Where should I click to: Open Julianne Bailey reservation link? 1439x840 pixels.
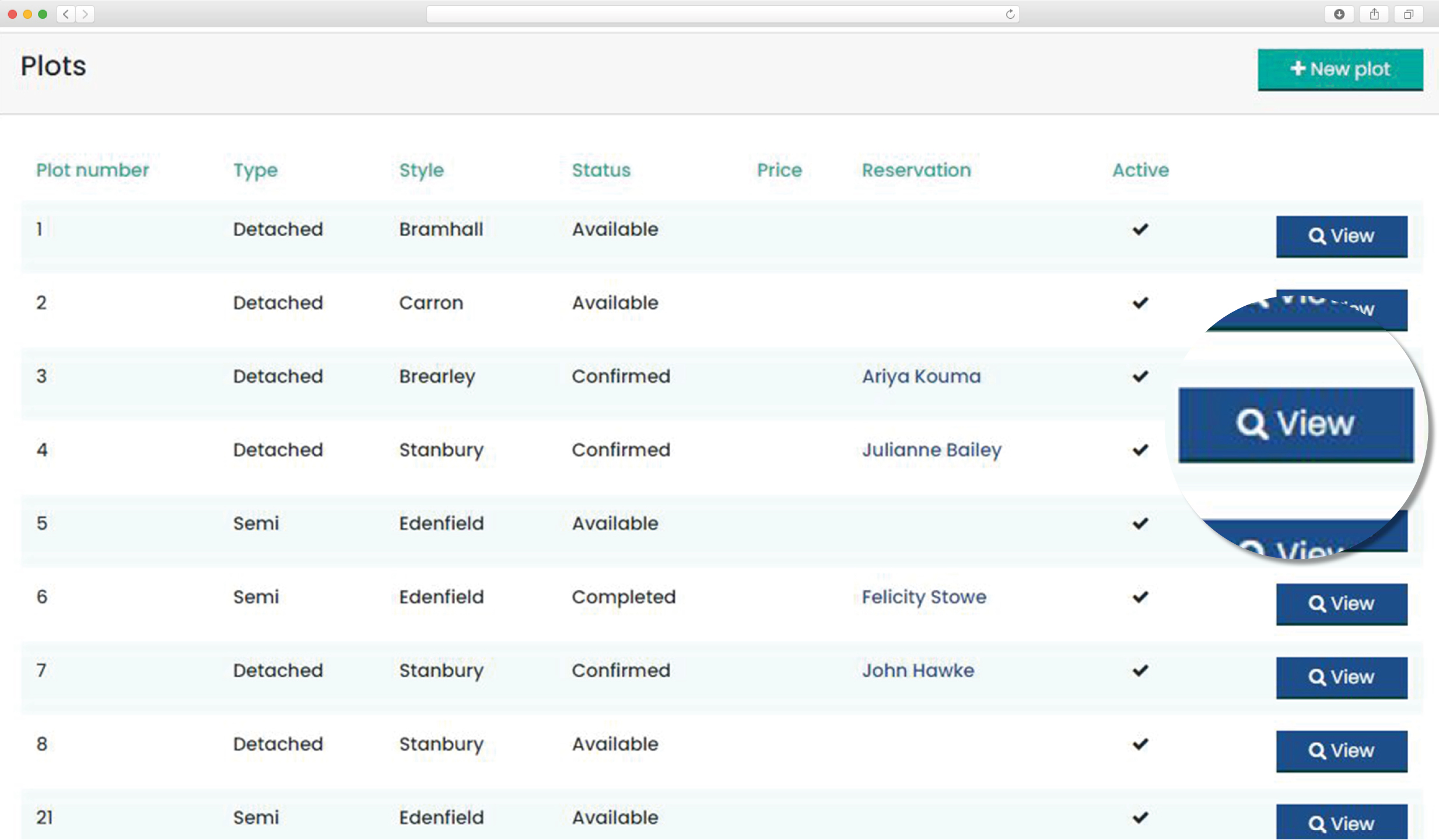(932, 450)
